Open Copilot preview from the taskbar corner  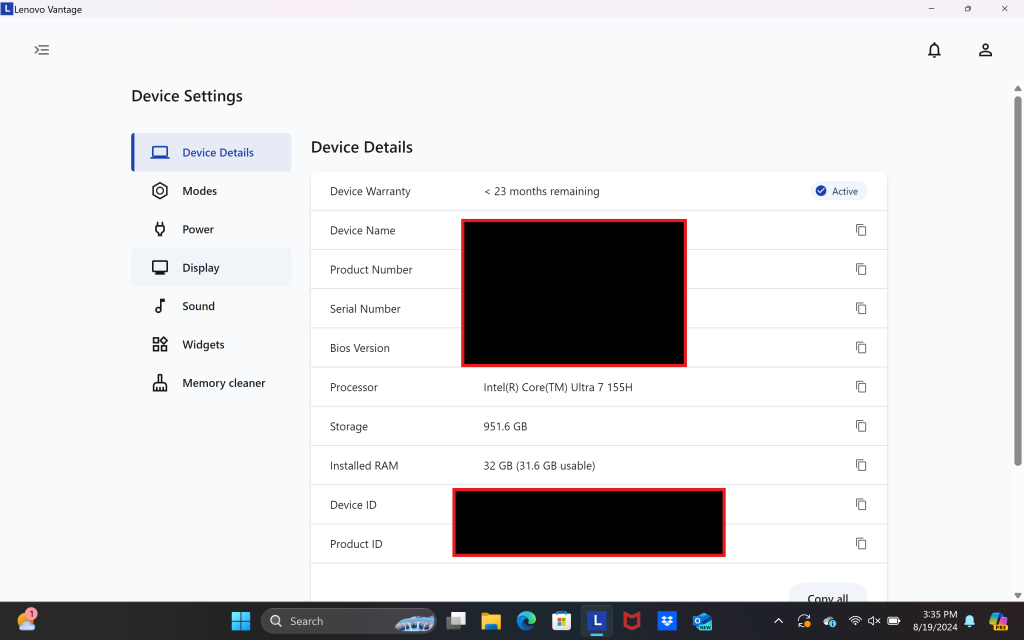[999, 621]
